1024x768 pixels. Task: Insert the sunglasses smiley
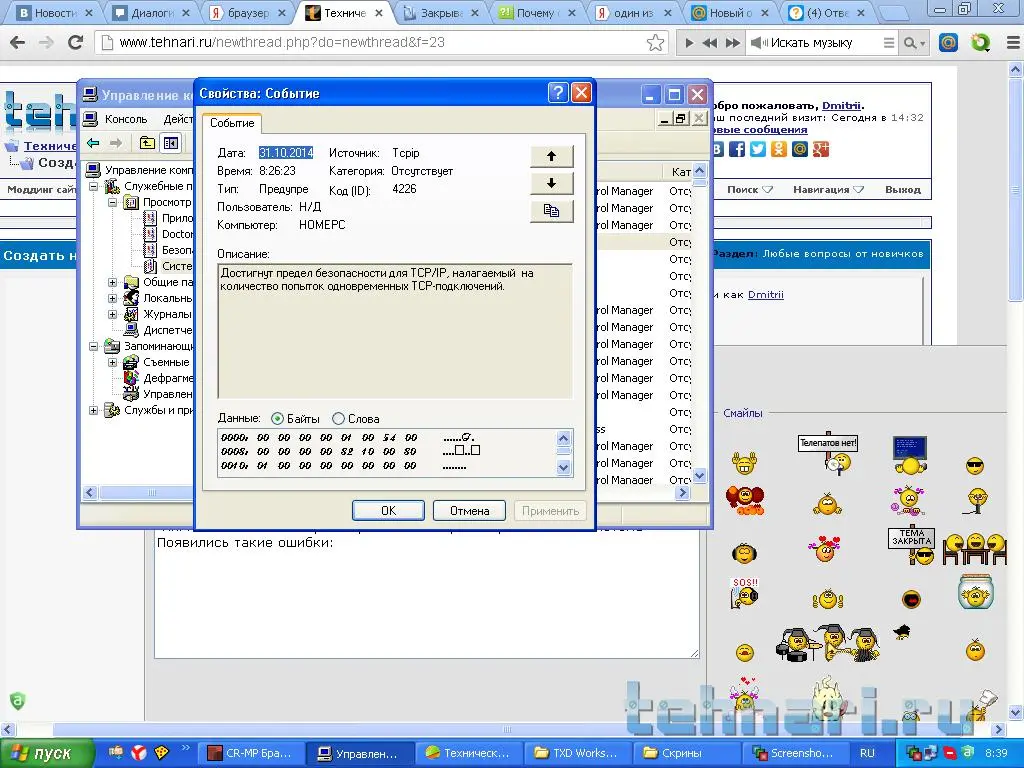[x=975, y=465]
